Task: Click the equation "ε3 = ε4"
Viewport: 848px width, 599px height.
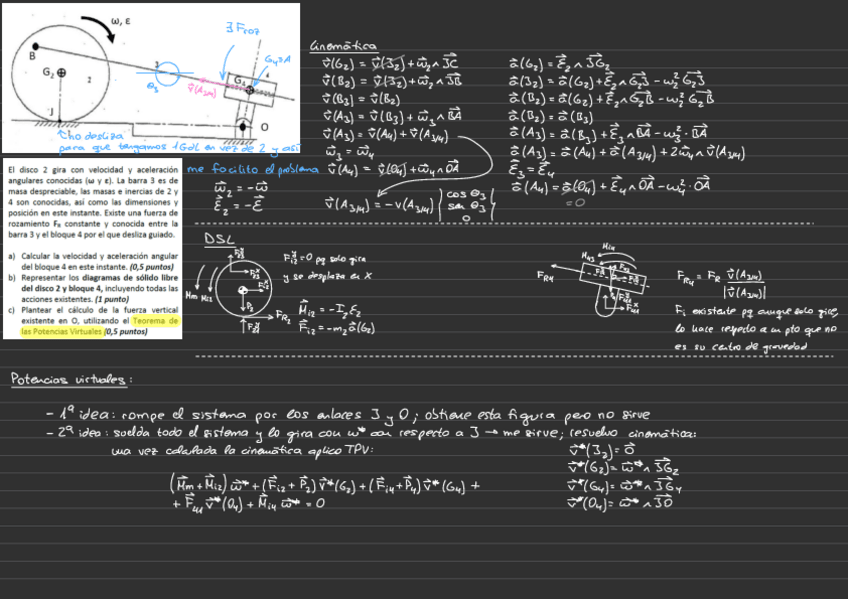Action: [x=531, y=170]
